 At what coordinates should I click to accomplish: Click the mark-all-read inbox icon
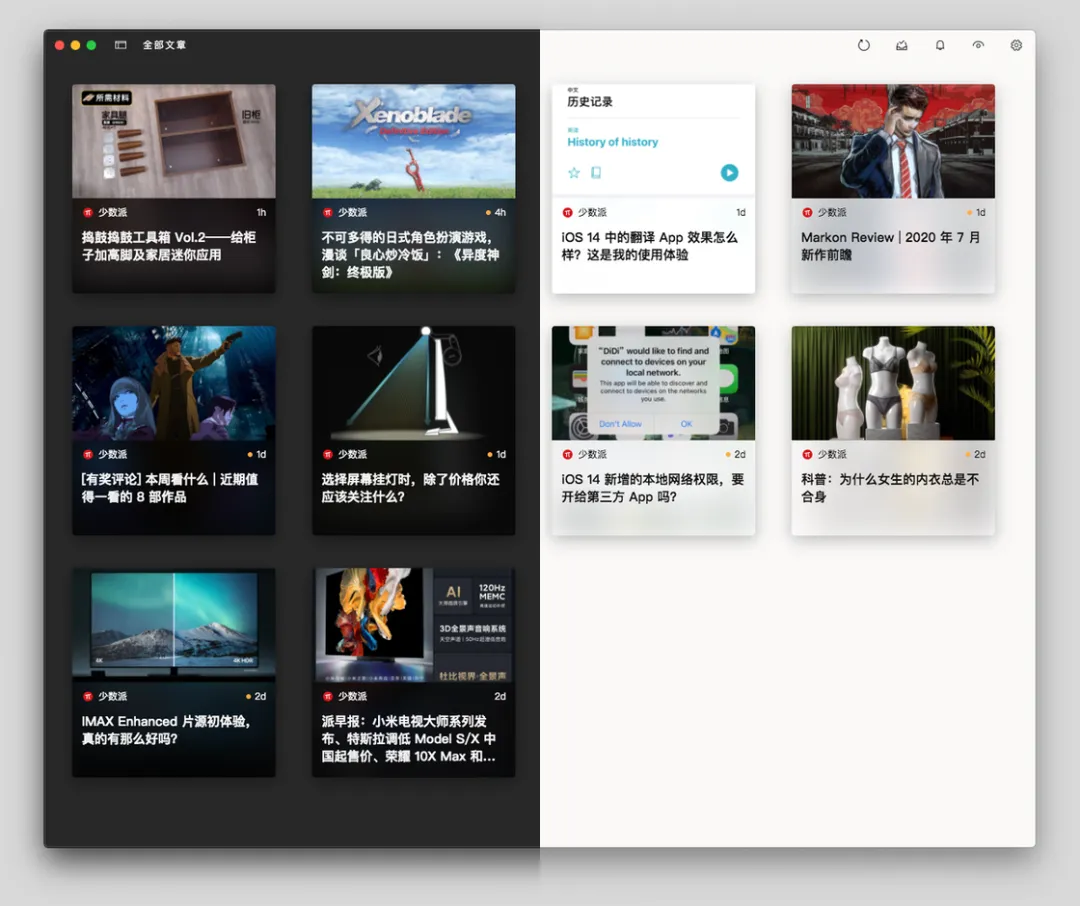coord(902,45)
